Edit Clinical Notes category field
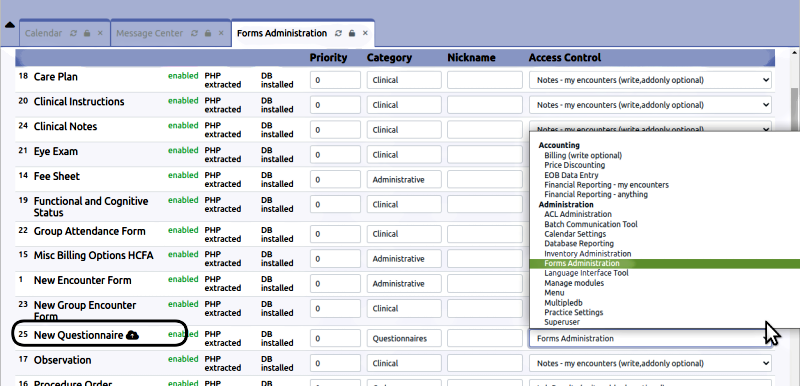Viewport: 800px width, 386px height. point(404,130)
